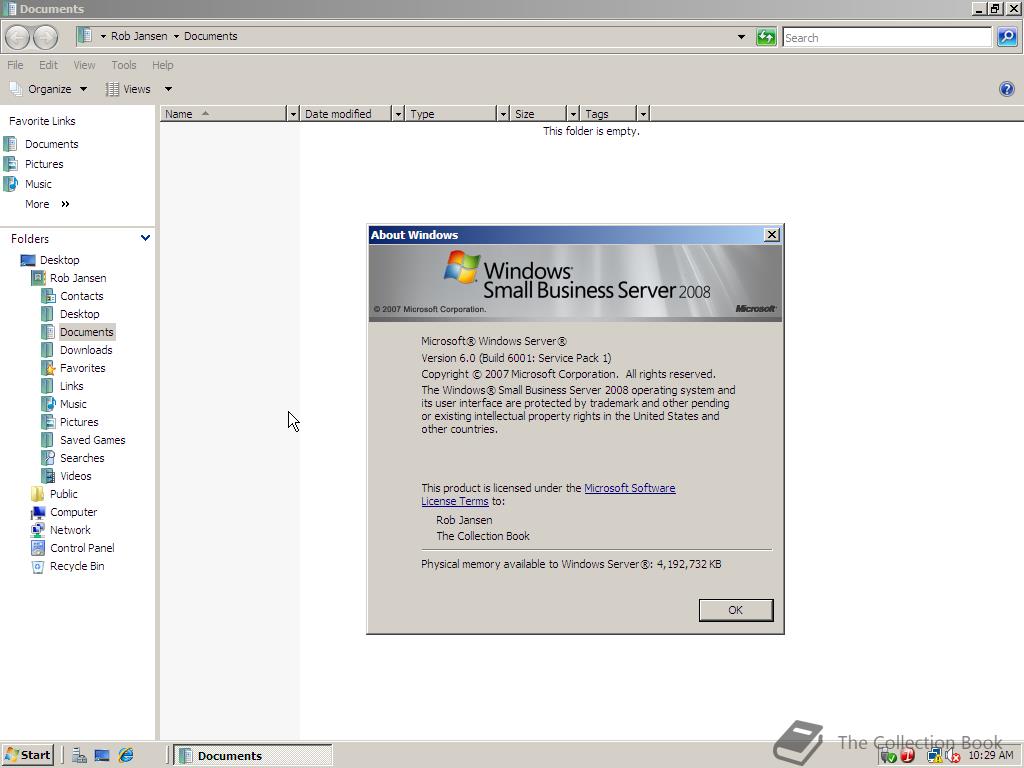Click OK in About Windows dialog
The image size is (1024, 768).
coord(735,610)
